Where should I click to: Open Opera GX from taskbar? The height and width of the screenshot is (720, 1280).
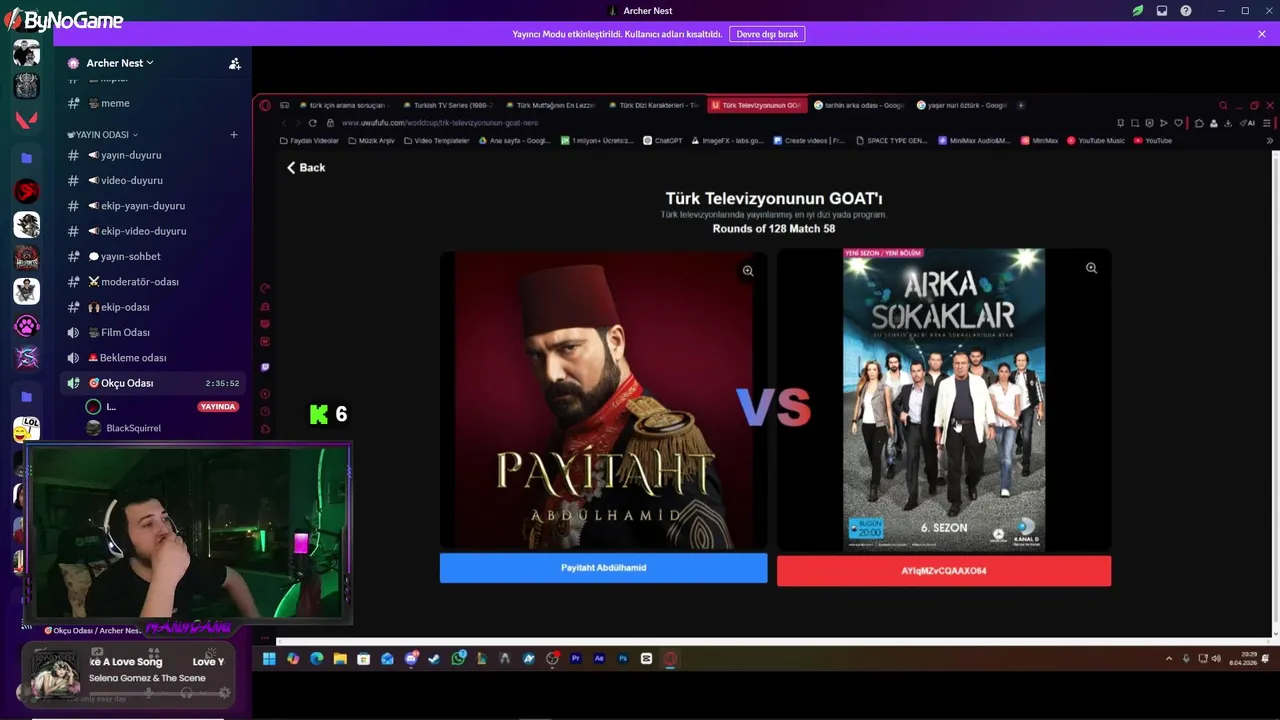tap(670, 659)
